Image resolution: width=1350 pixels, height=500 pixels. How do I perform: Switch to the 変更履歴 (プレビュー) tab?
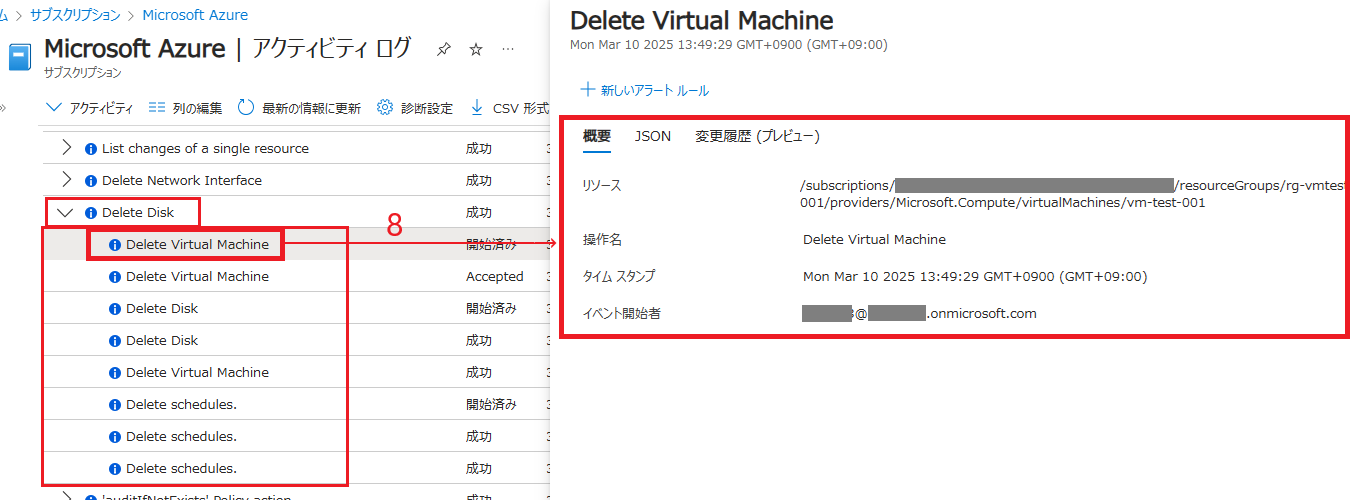click(x=758, y=136)
